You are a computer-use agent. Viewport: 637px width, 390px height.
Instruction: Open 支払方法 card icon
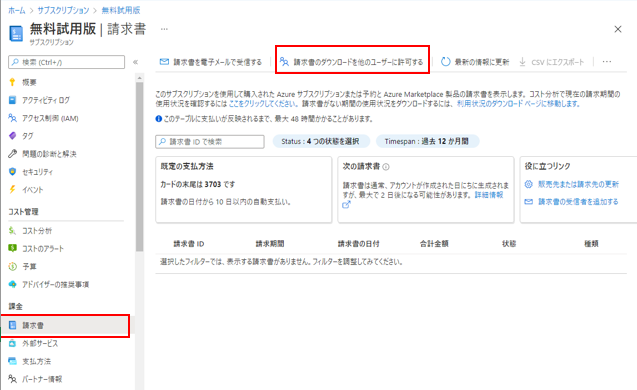[x=13, y=361]
